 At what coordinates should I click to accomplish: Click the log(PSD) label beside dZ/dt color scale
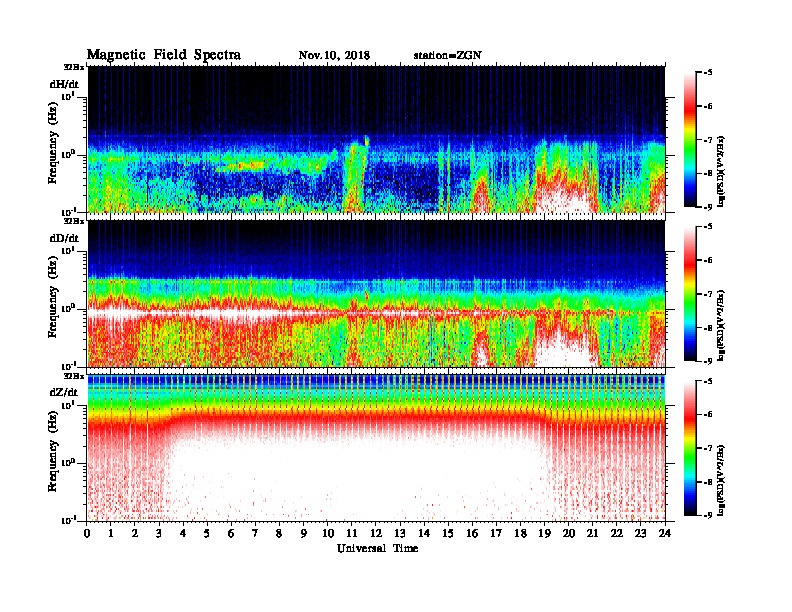722,480
